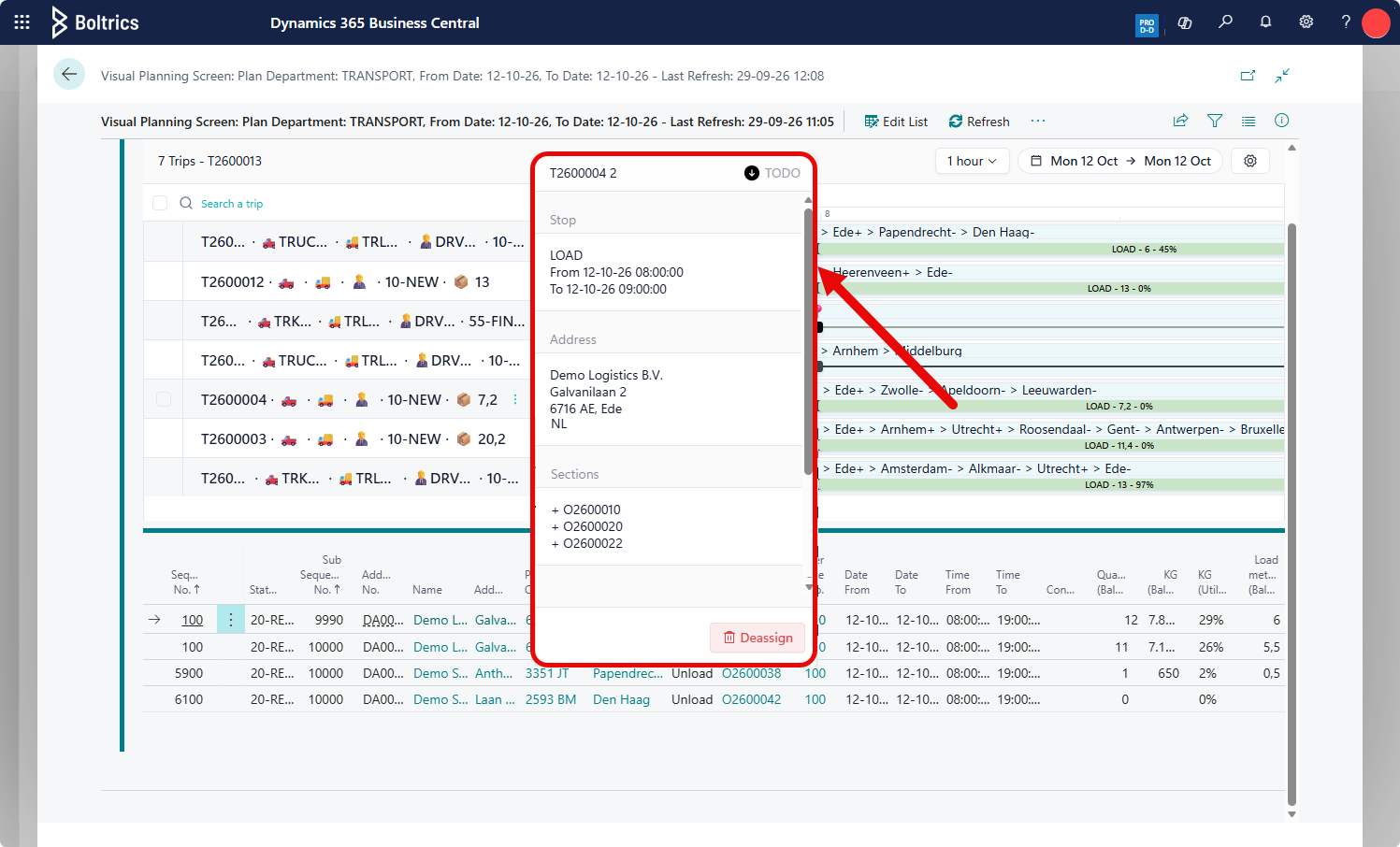Viewport: 1400px width, 847px height.
Task: Open the 1 hour interval dropdown
Action: coord(973,161)
